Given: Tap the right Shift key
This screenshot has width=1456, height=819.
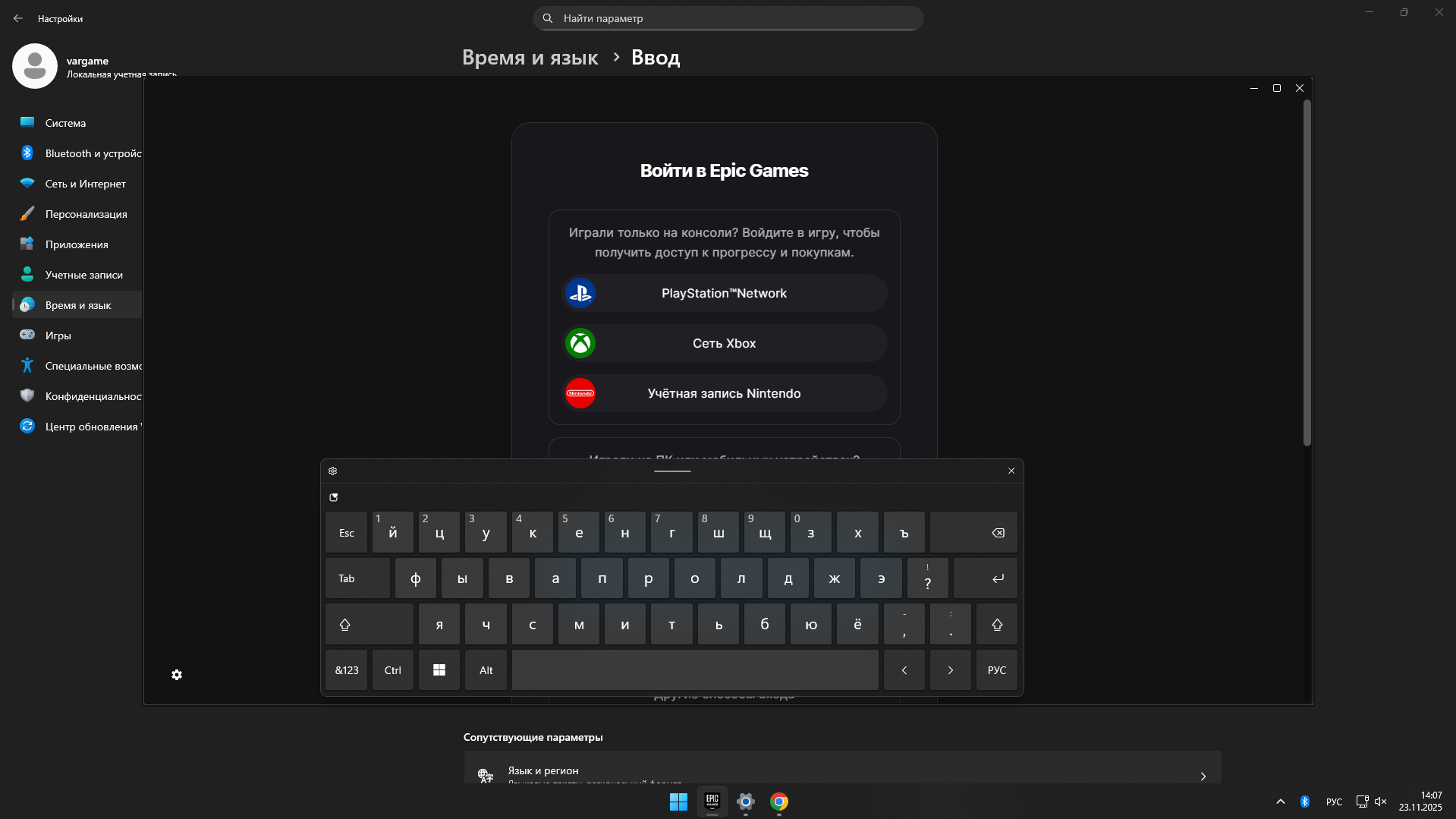Looking at the screenshot, I should tap(997, 625).
